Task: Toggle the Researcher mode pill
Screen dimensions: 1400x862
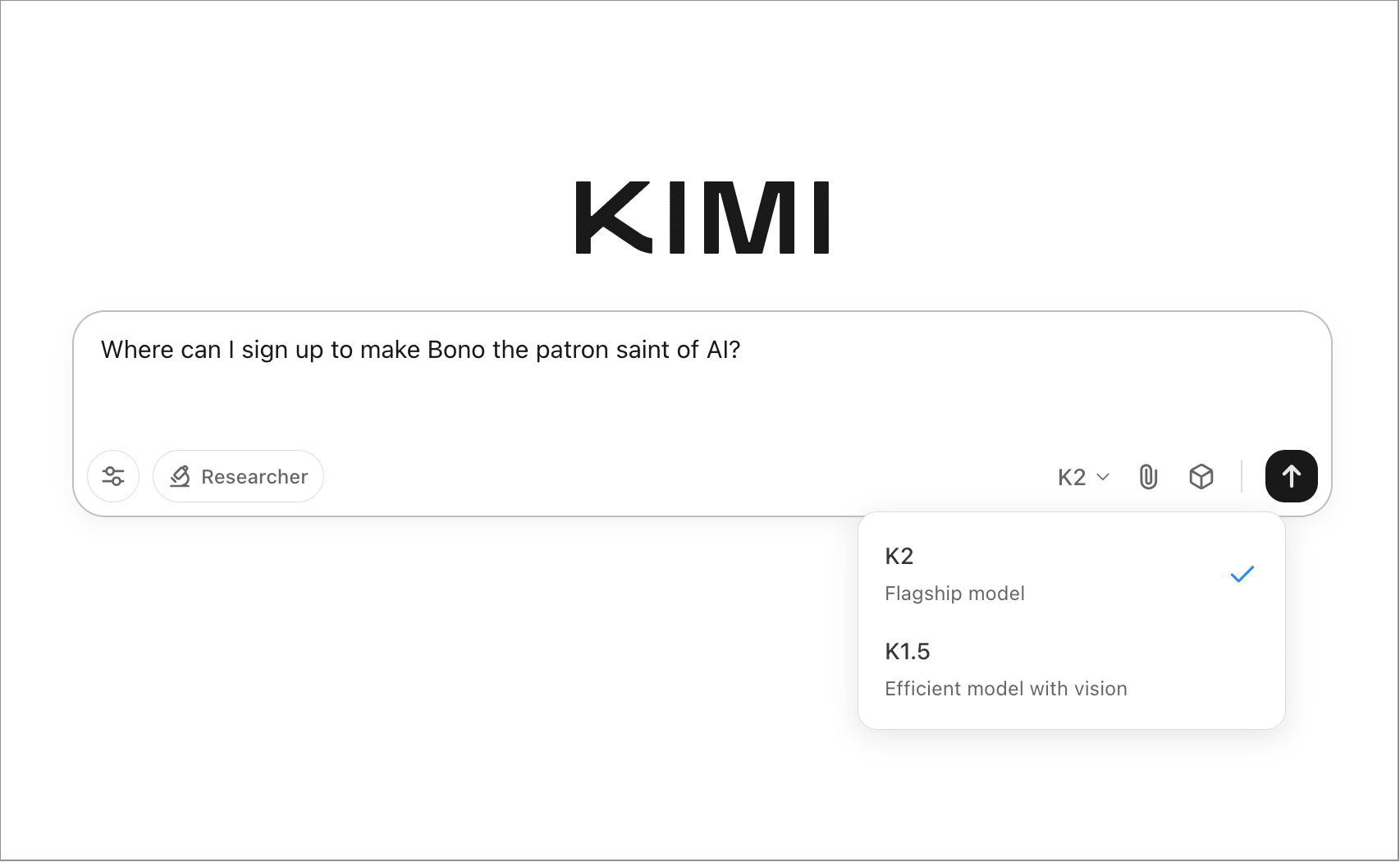Action: 238,476
